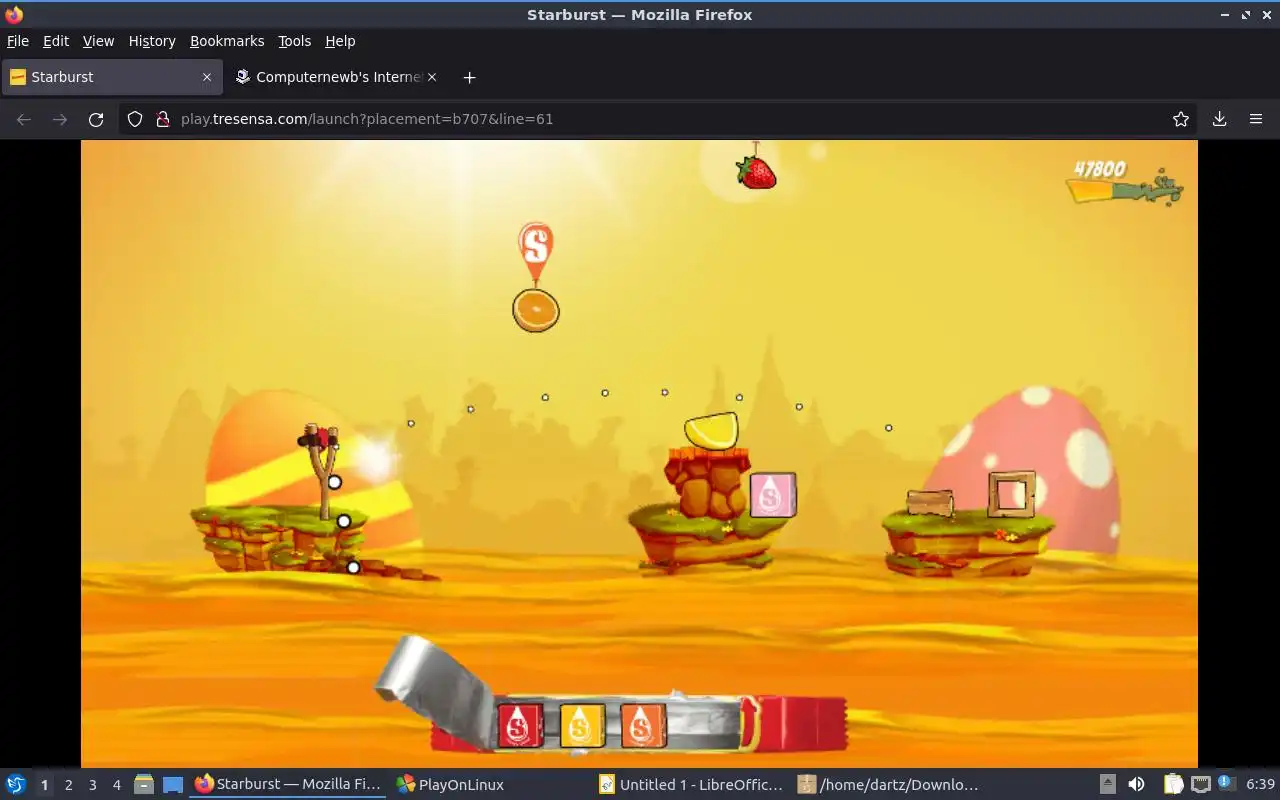This screenshot has height=800, width=1280.
Task: Go back one page
Action: pyautogui.click(x=24, y=119)
